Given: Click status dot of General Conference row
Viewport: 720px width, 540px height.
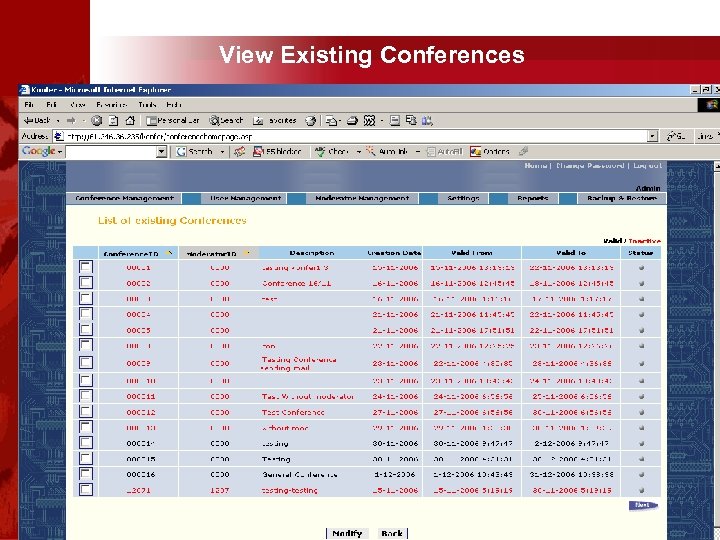Looking at the screenshot, I should tap(641, 474).
